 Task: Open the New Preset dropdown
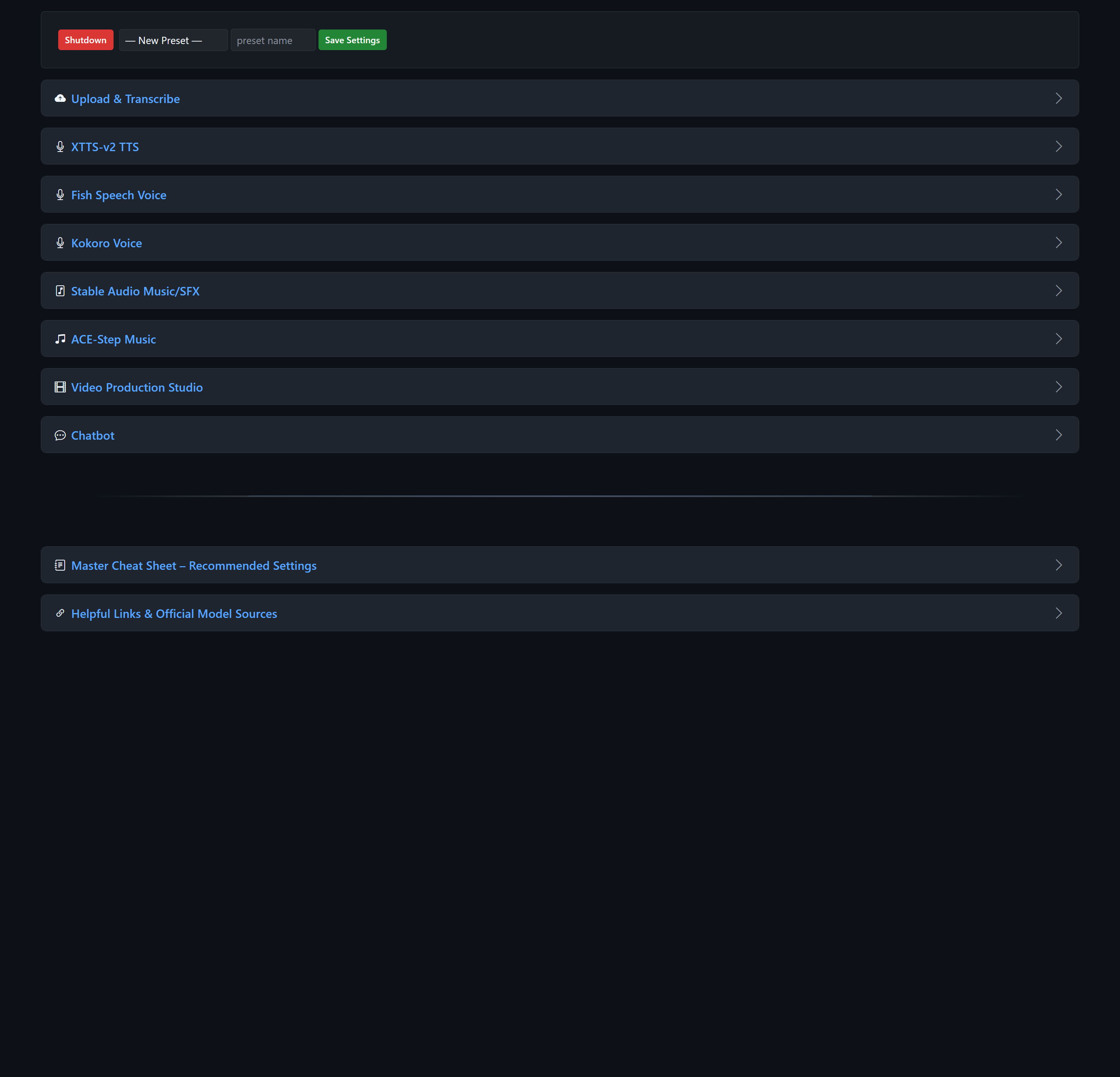(x=173, y=40)
